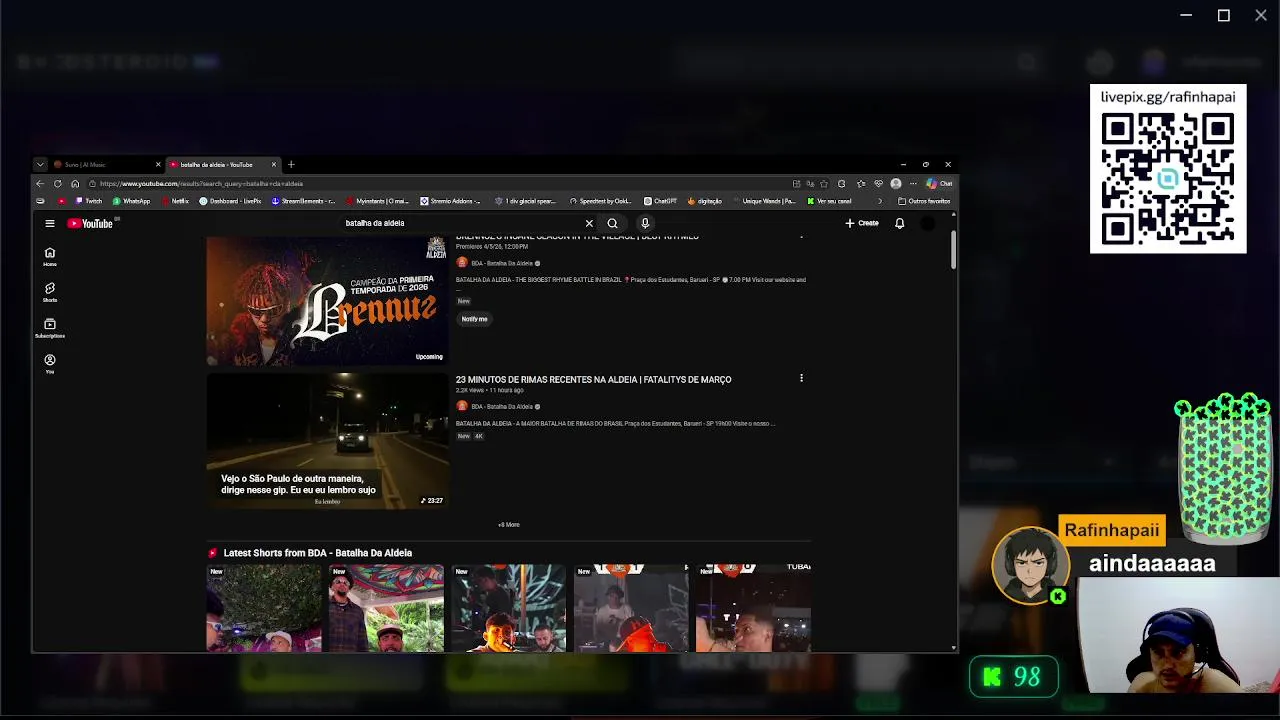Screen dimensions: 1280x720
Task: Open the Short labeled TUBA
Action: [x=753, y=608]
